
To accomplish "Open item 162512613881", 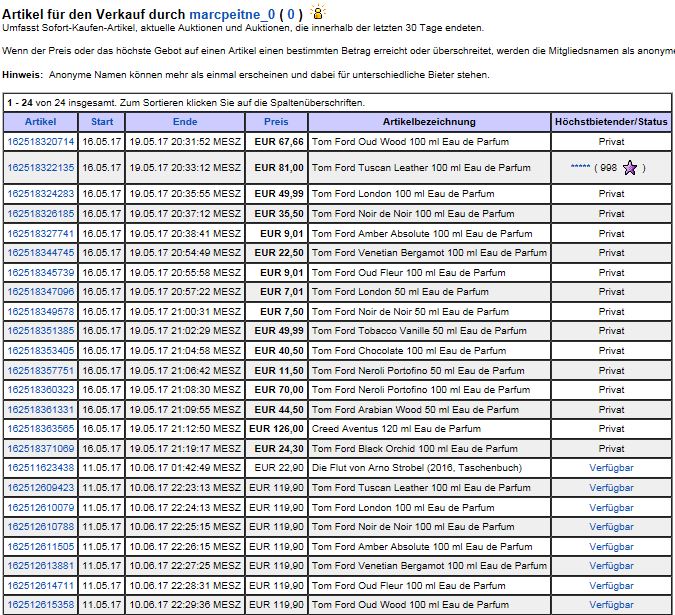I will point(41,566).
